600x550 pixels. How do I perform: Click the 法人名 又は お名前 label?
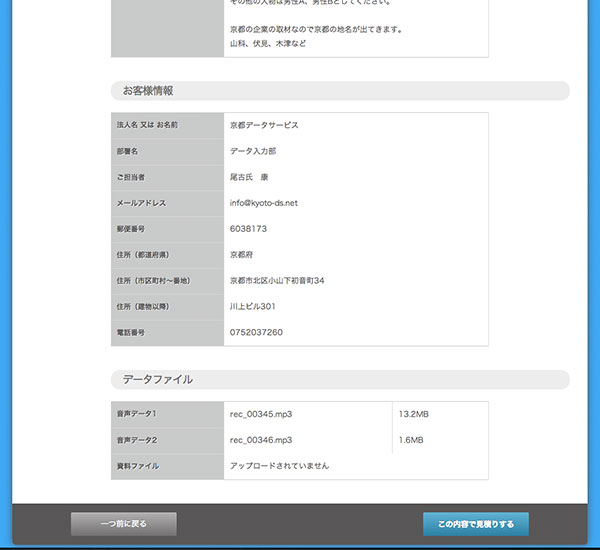coord(147,125)
